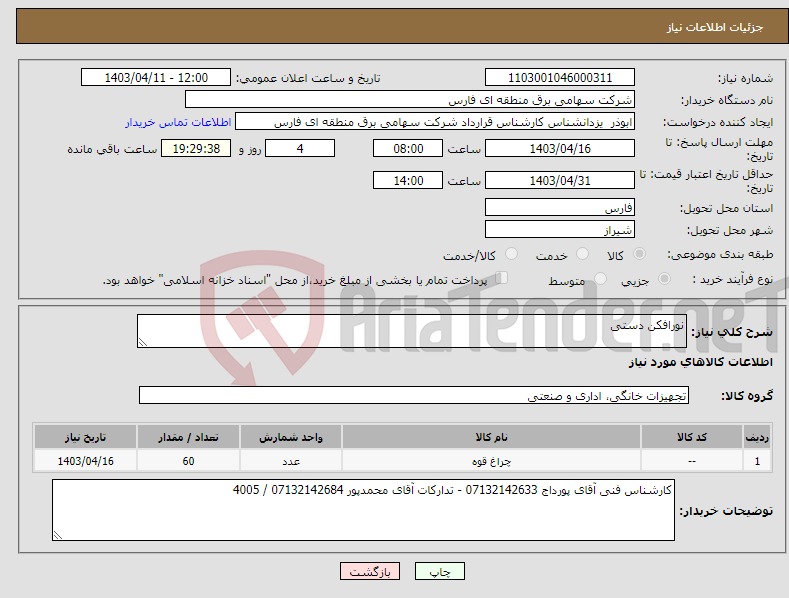Click the استان محل تحویل field فارس

coord(560,207)
